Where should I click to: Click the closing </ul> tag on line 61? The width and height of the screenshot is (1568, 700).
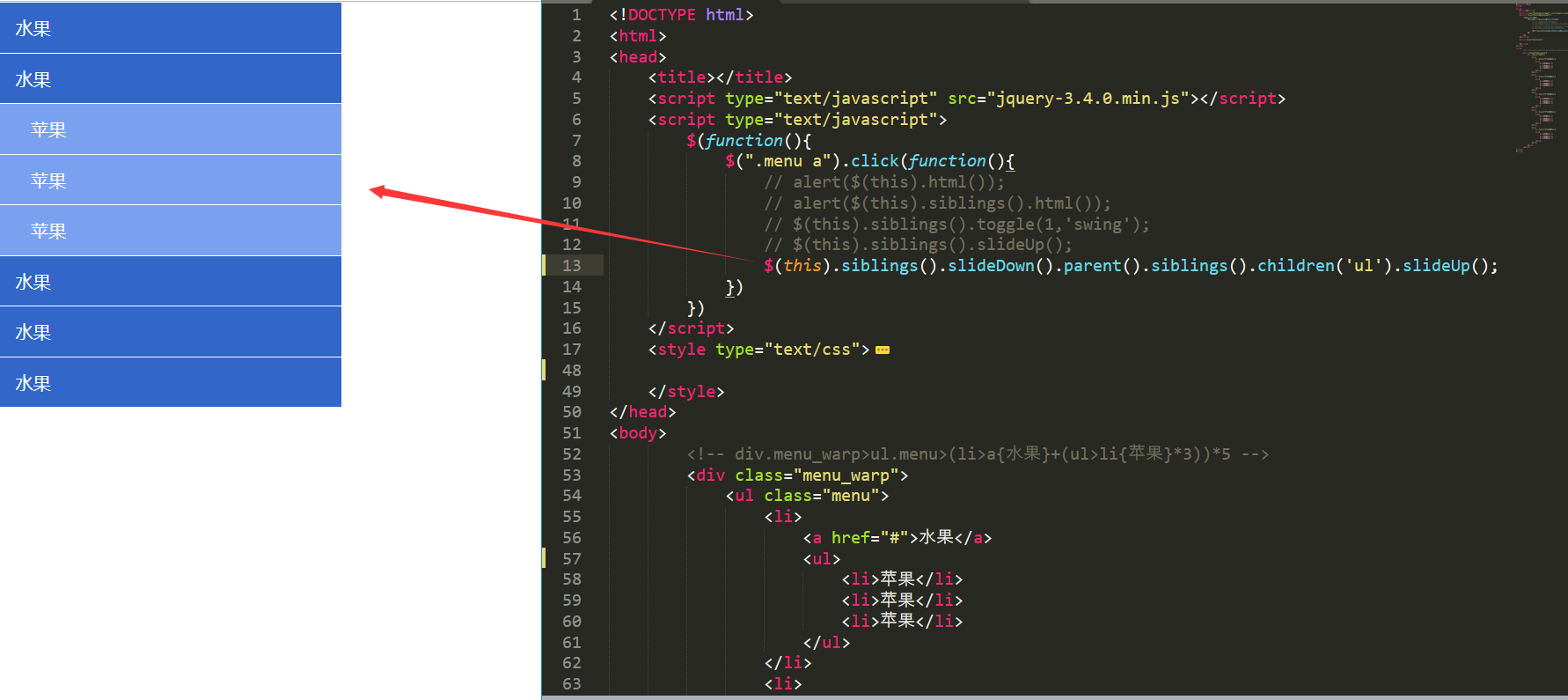coord(826,643)
